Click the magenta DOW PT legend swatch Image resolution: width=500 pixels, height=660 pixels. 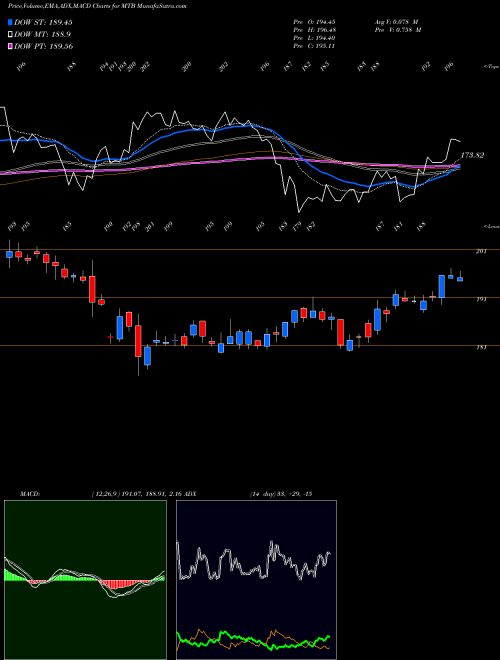[11, 46]
